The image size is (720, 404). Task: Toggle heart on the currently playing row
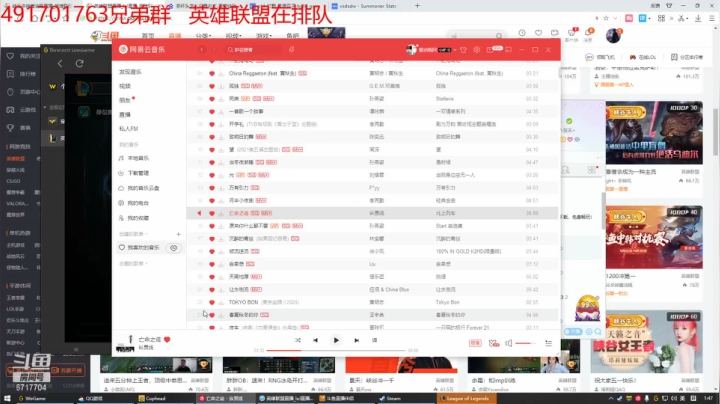tap(212, 213)
